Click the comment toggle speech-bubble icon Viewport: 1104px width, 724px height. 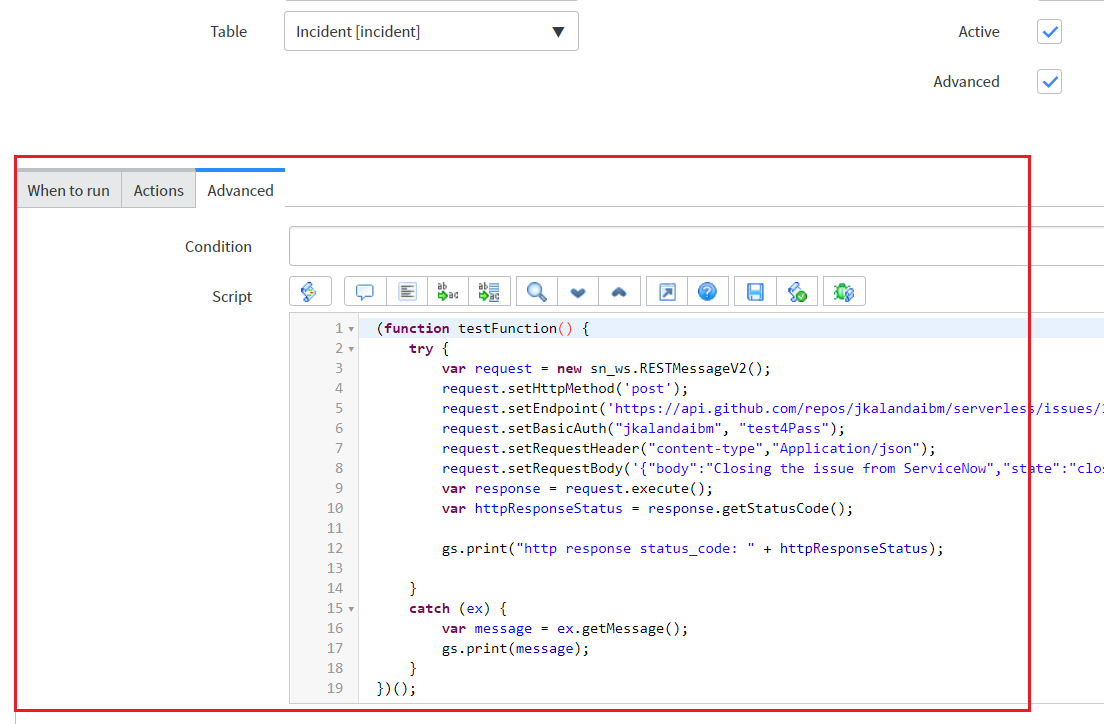365,292
